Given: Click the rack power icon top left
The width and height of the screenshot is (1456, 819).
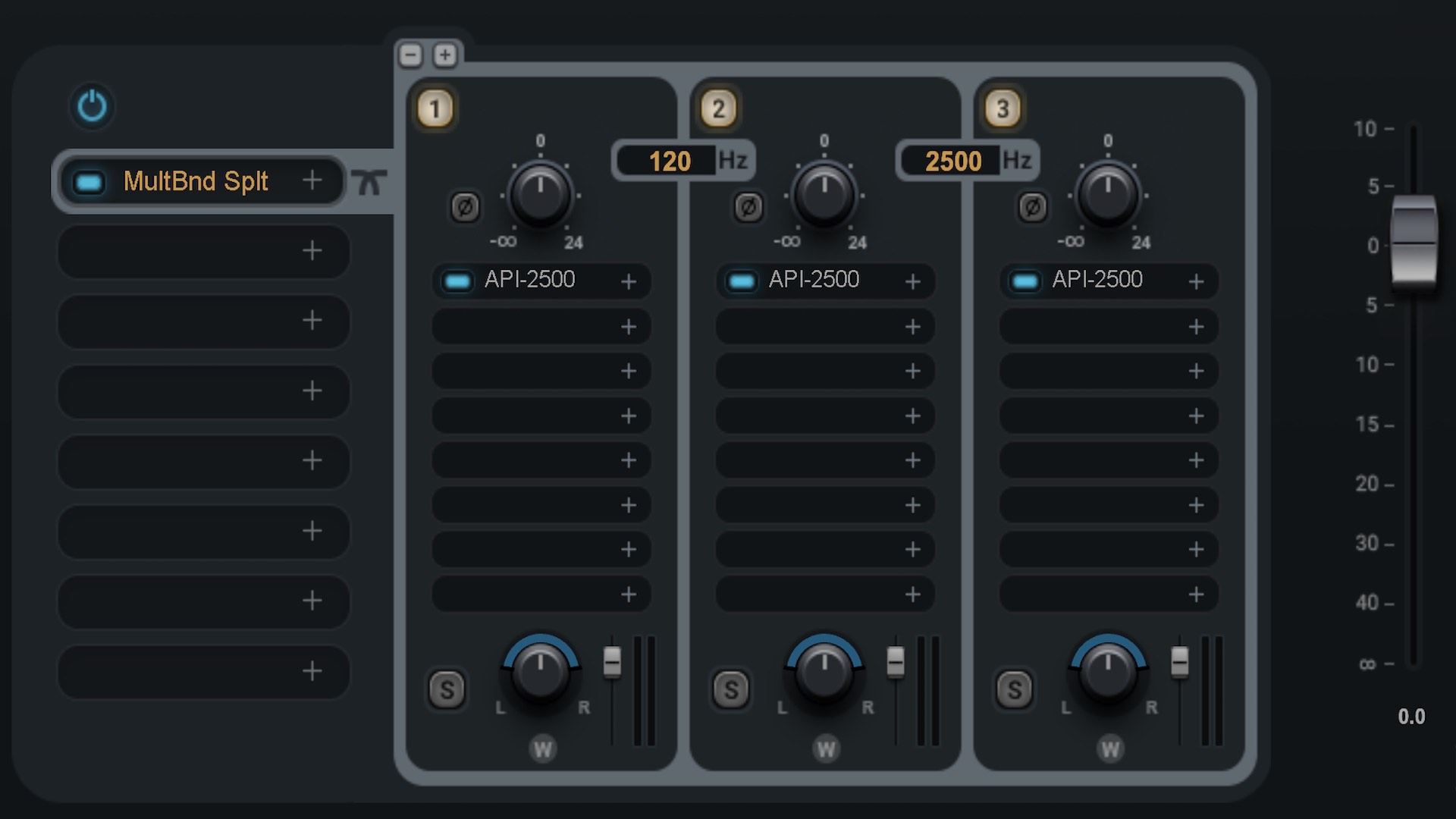Looking at the screenshot, I should tap(91, 107).
